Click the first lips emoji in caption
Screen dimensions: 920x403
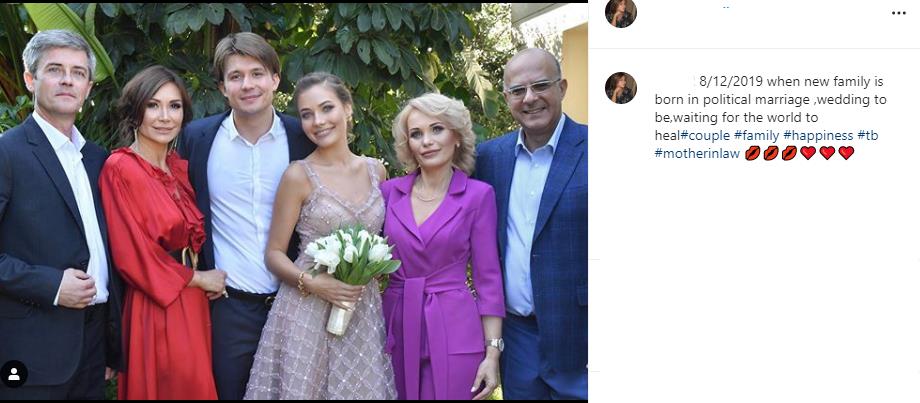(753, 153)
